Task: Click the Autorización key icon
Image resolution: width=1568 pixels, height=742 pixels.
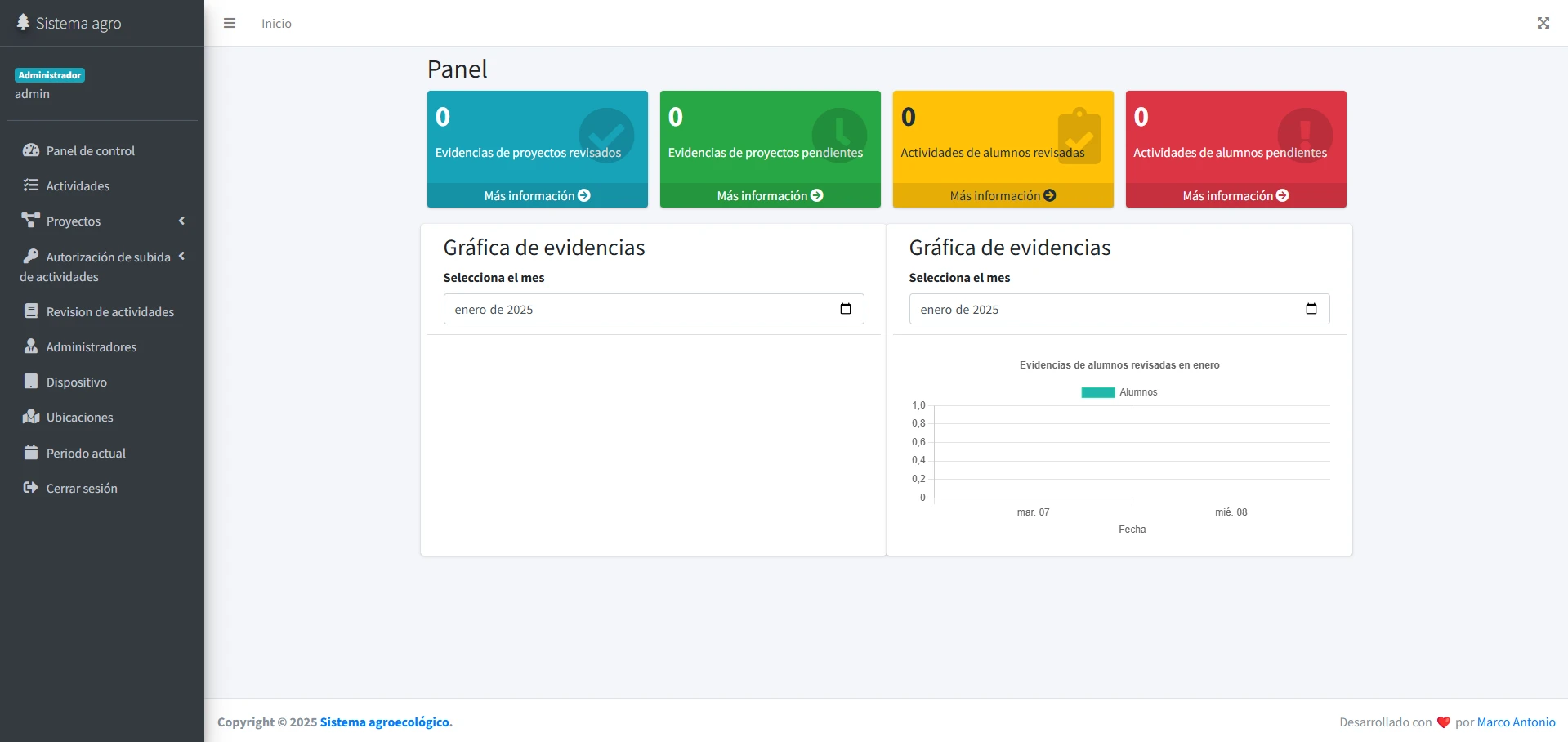Action: click(31, 256)
